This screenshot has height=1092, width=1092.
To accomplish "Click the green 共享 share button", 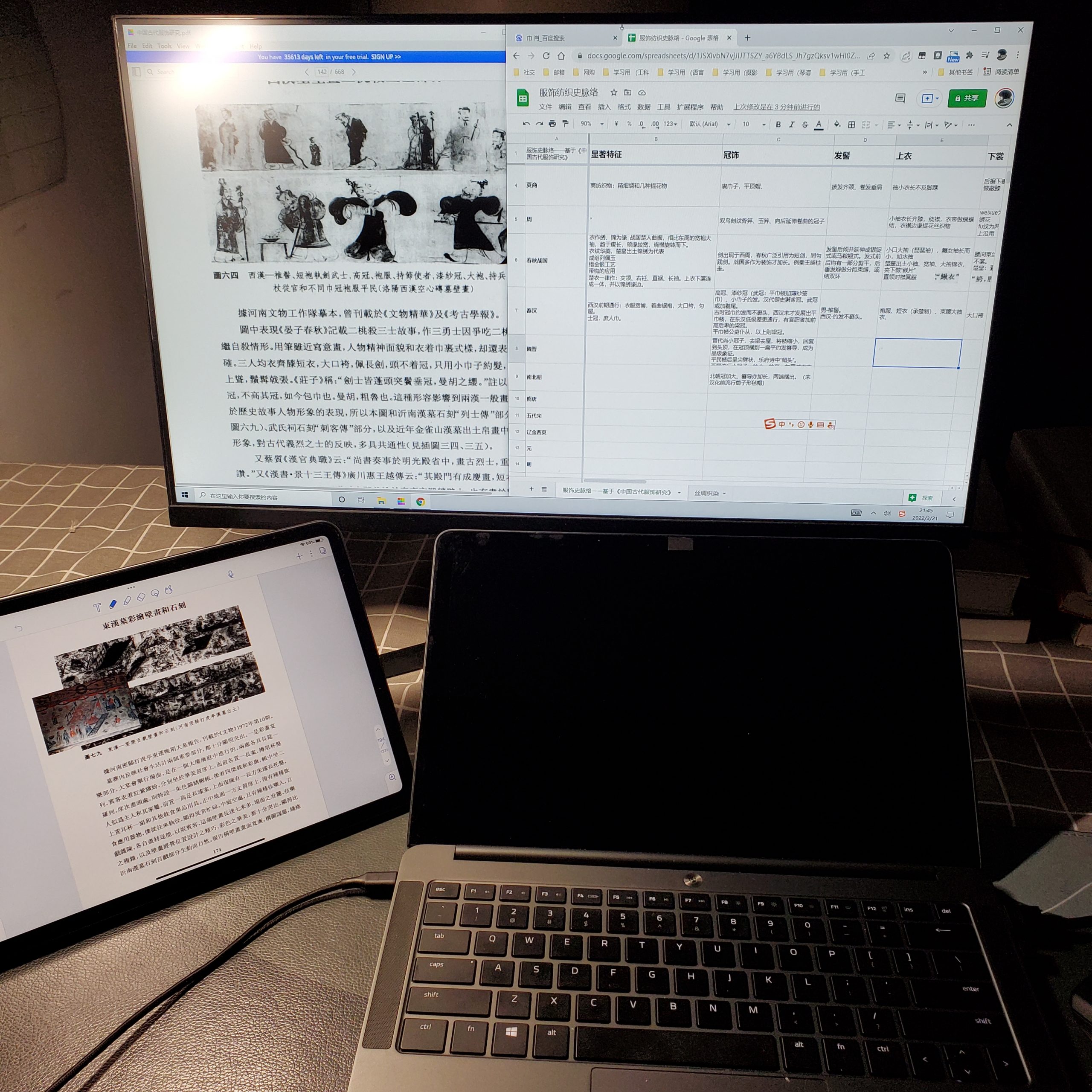I will (967, 98).
